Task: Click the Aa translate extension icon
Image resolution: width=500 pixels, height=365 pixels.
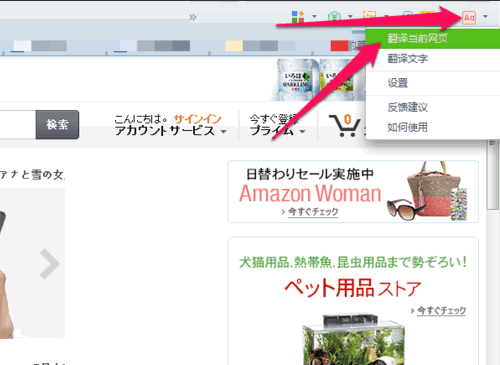Action: coord(469,17)
